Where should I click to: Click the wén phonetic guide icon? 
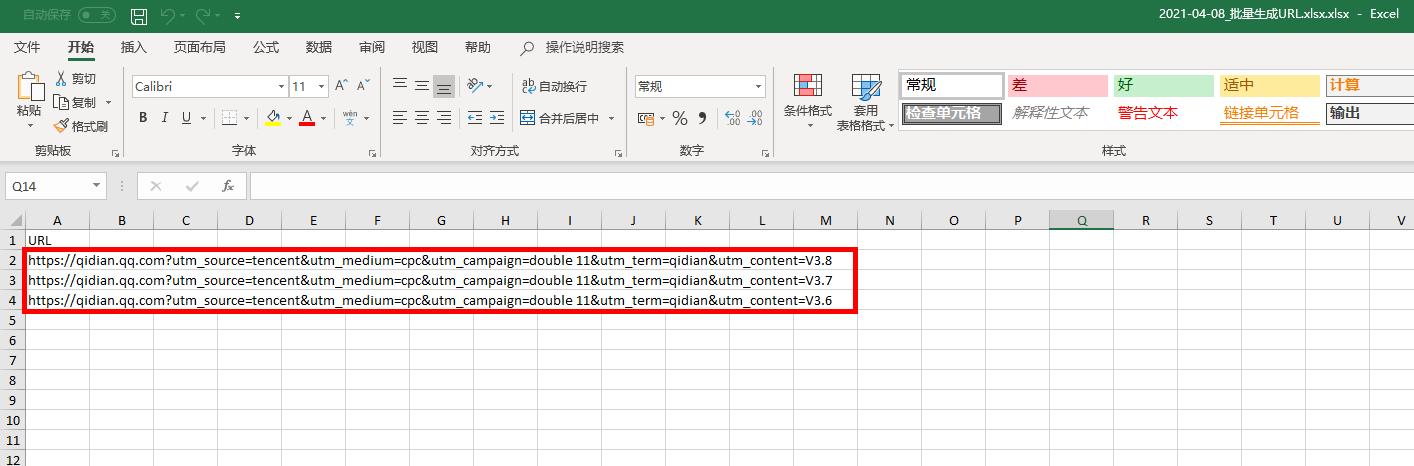click(350, 118)
